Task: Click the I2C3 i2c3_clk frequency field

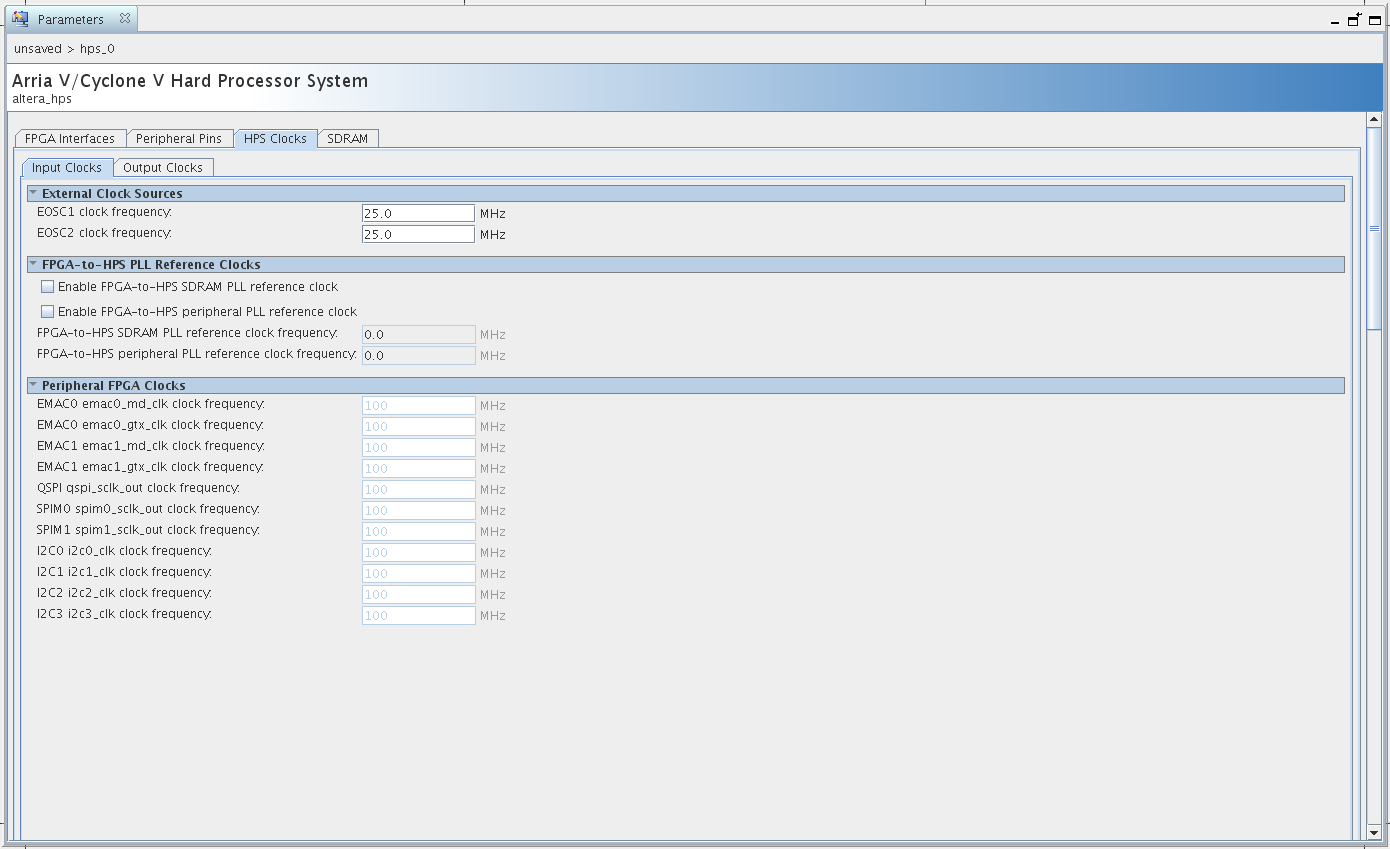Action: click(x=418, y=615)
